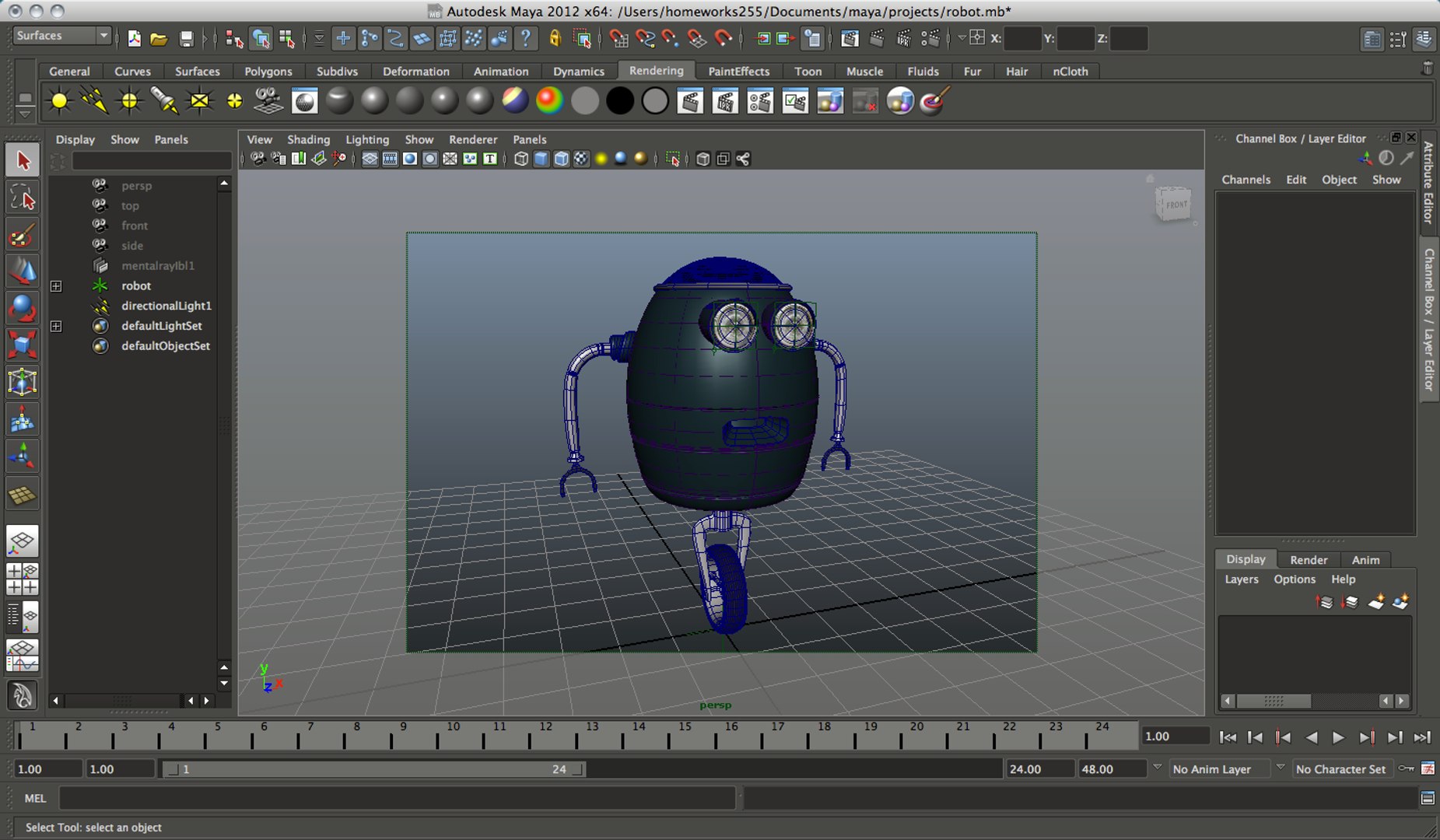Screen dimensions: 1440x840
Task: Open the No Anim Layer dropdown
Action: tap(1219, 768)
